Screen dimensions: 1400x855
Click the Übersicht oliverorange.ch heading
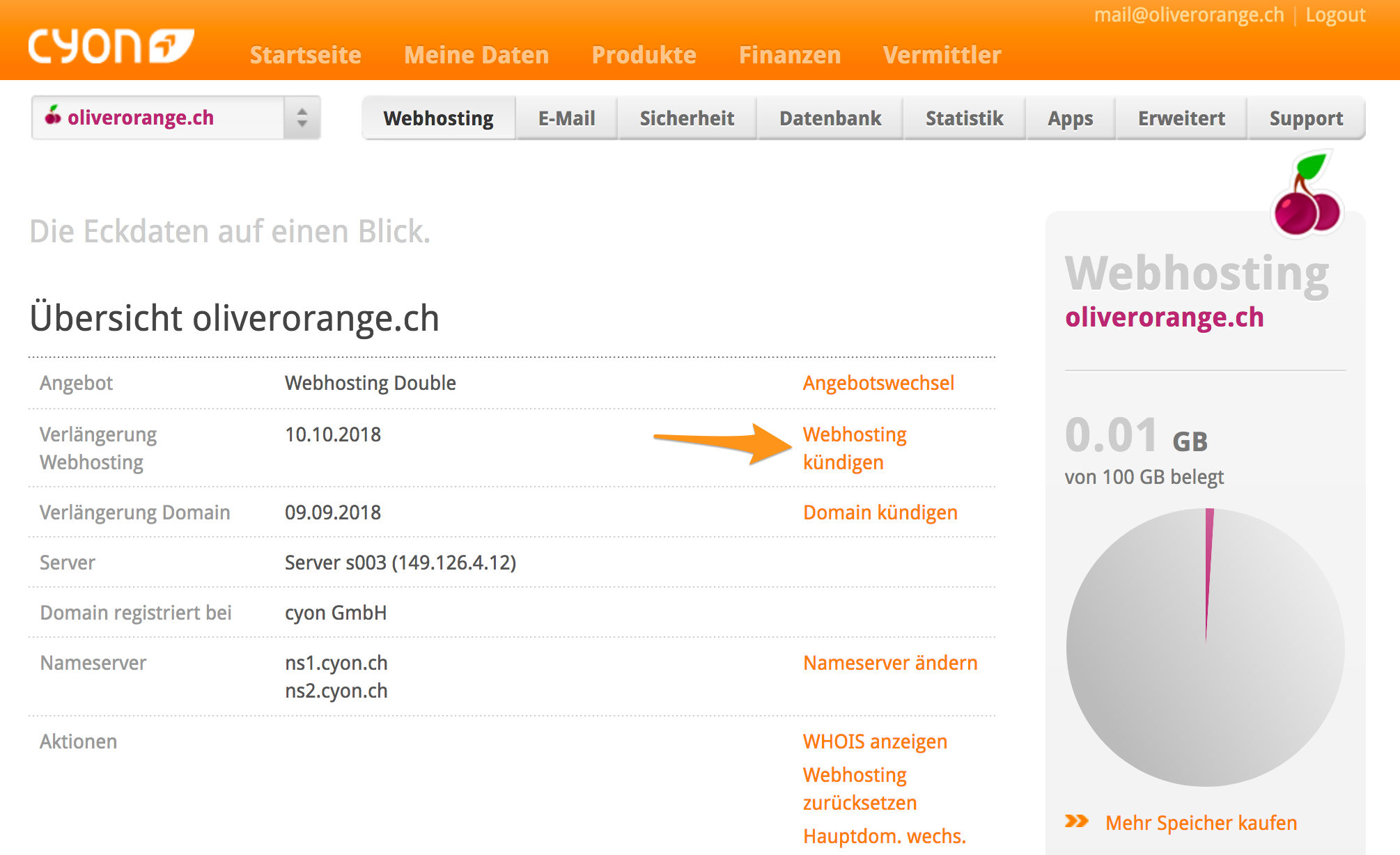pos(235,318)
